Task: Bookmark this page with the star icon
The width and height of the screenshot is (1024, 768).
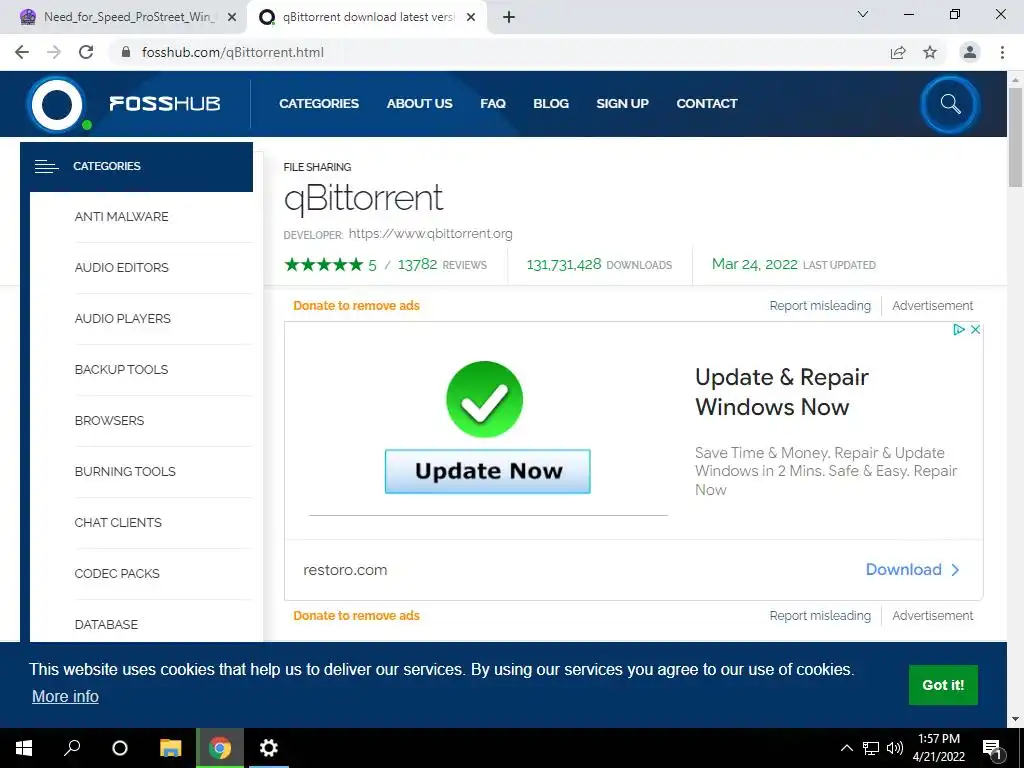Action: (x=930, y=52)
